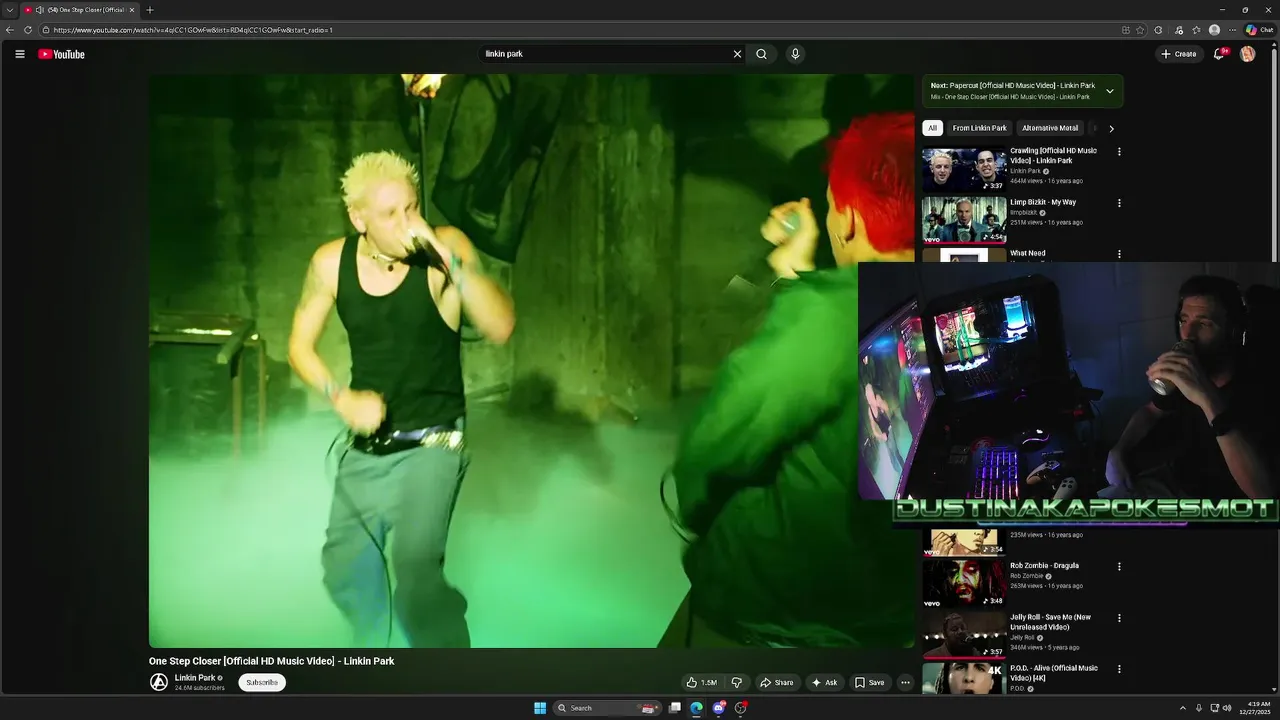Open Crawling video thumbnail
This screenshot has width=1280, height=720.
(x=964, y=169)
